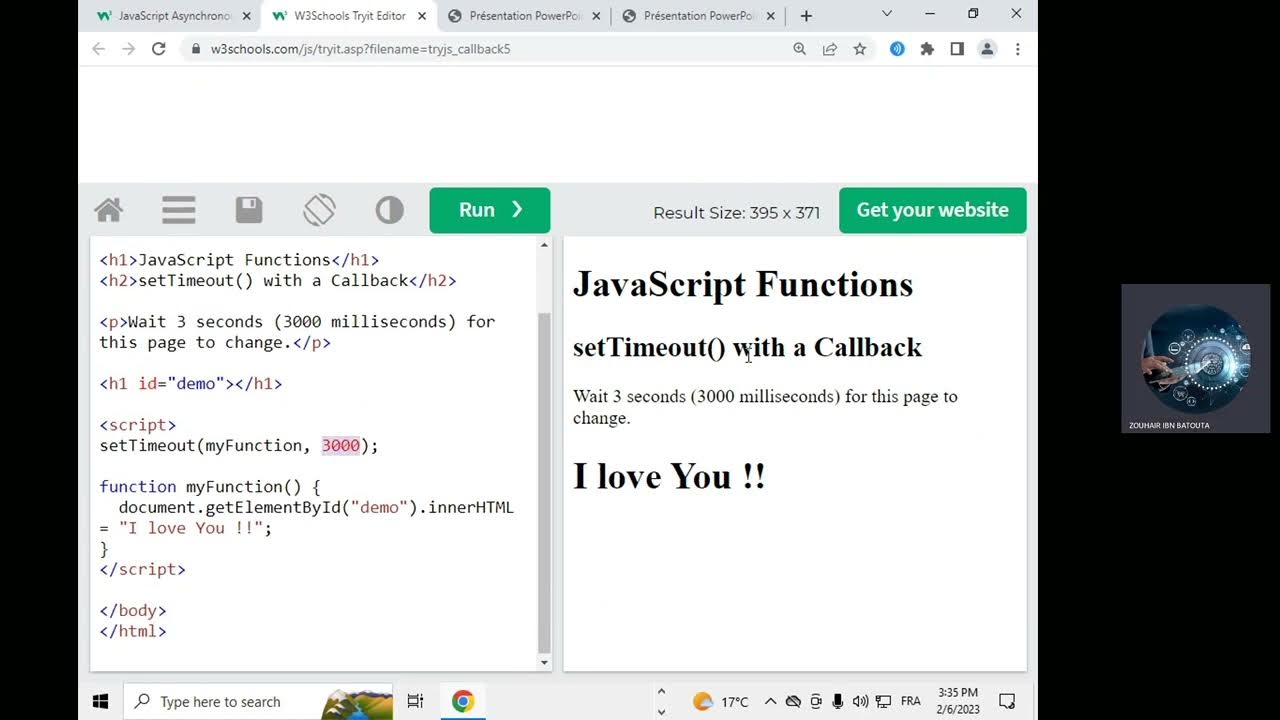
Task: Click the code editor scroll up arrow
Action: (x=544, y=245)
